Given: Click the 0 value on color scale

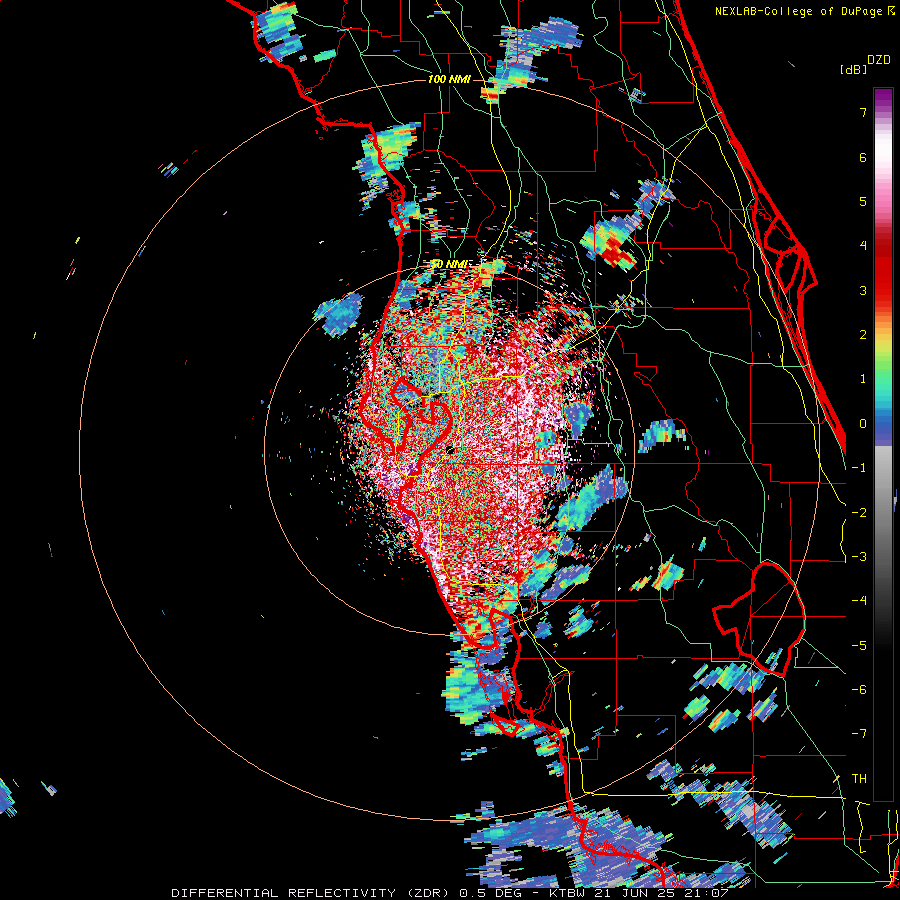Looking at the screenshot, I should click(x=863, y=424).
